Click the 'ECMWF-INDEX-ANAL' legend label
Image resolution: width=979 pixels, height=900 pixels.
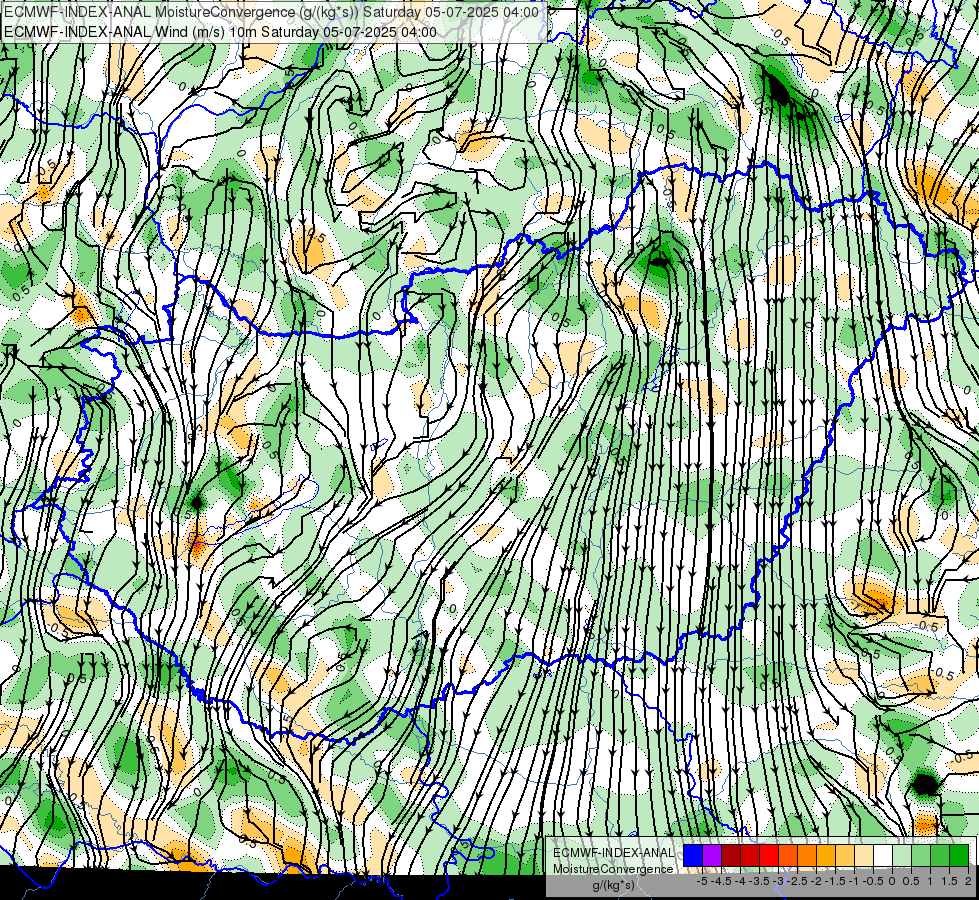coord(613,853)
